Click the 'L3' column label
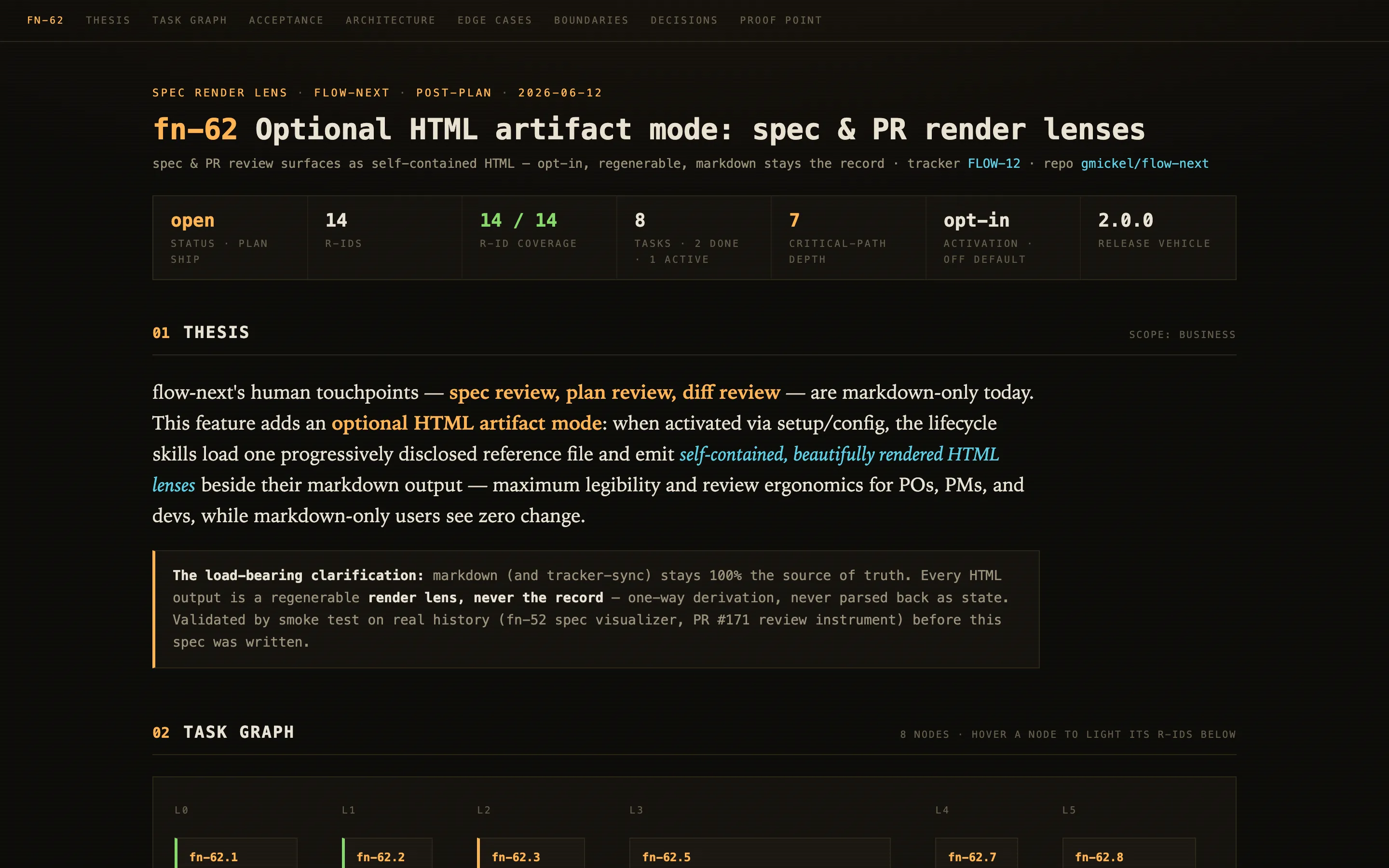This screenshot has height=868, width=1389. [x=636, y=810]
